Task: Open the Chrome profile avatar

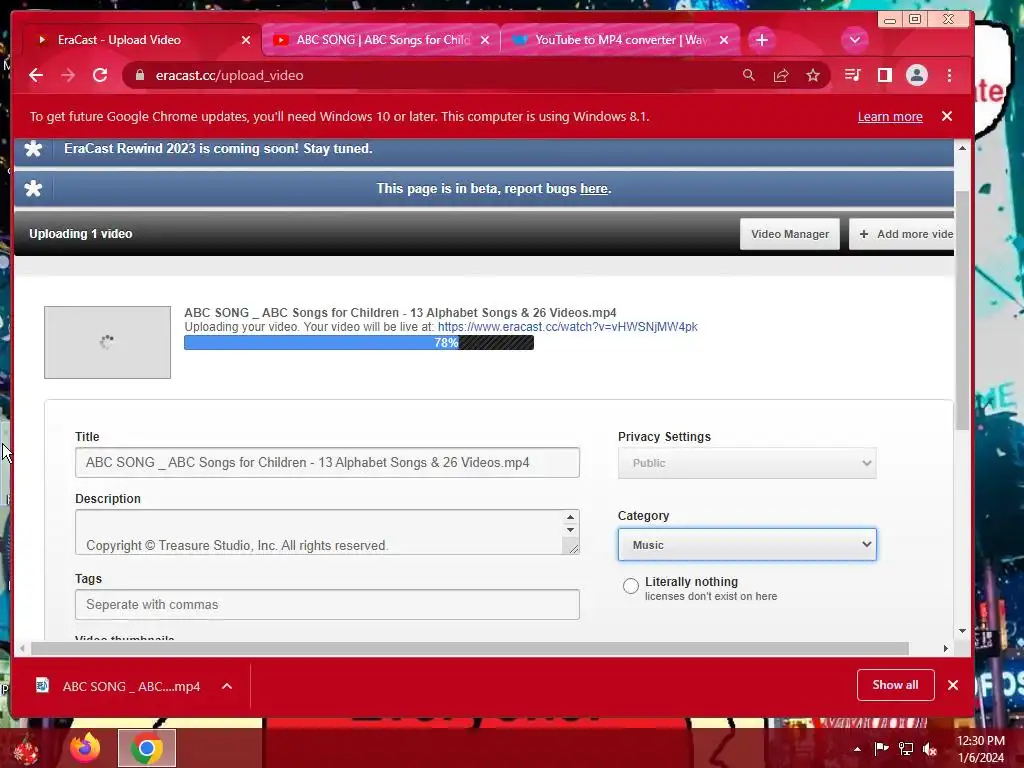Action: click(917, 75)
